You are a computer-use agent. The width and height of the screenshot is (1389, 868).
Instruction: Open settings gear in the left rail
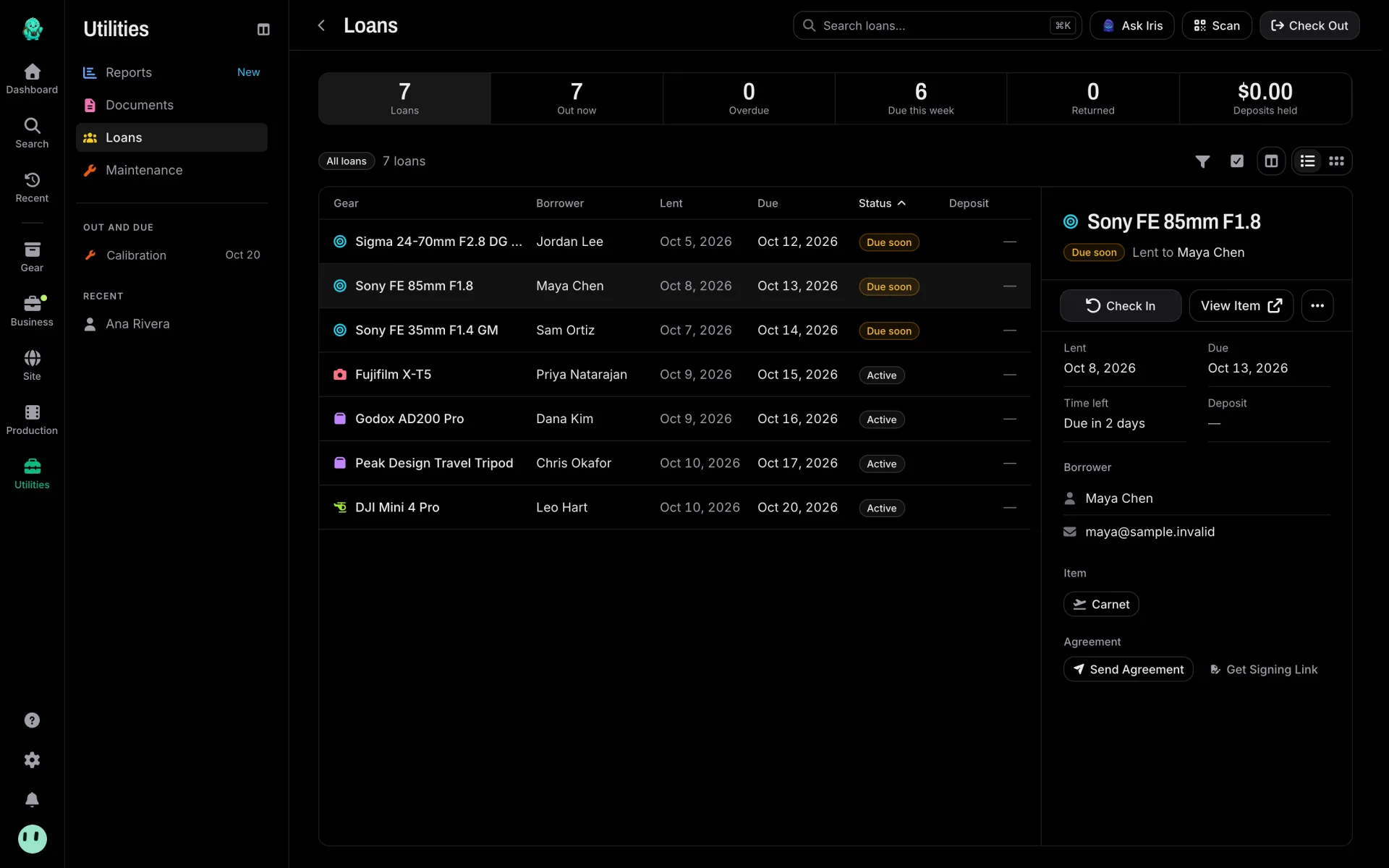click(x=32, y=759)
